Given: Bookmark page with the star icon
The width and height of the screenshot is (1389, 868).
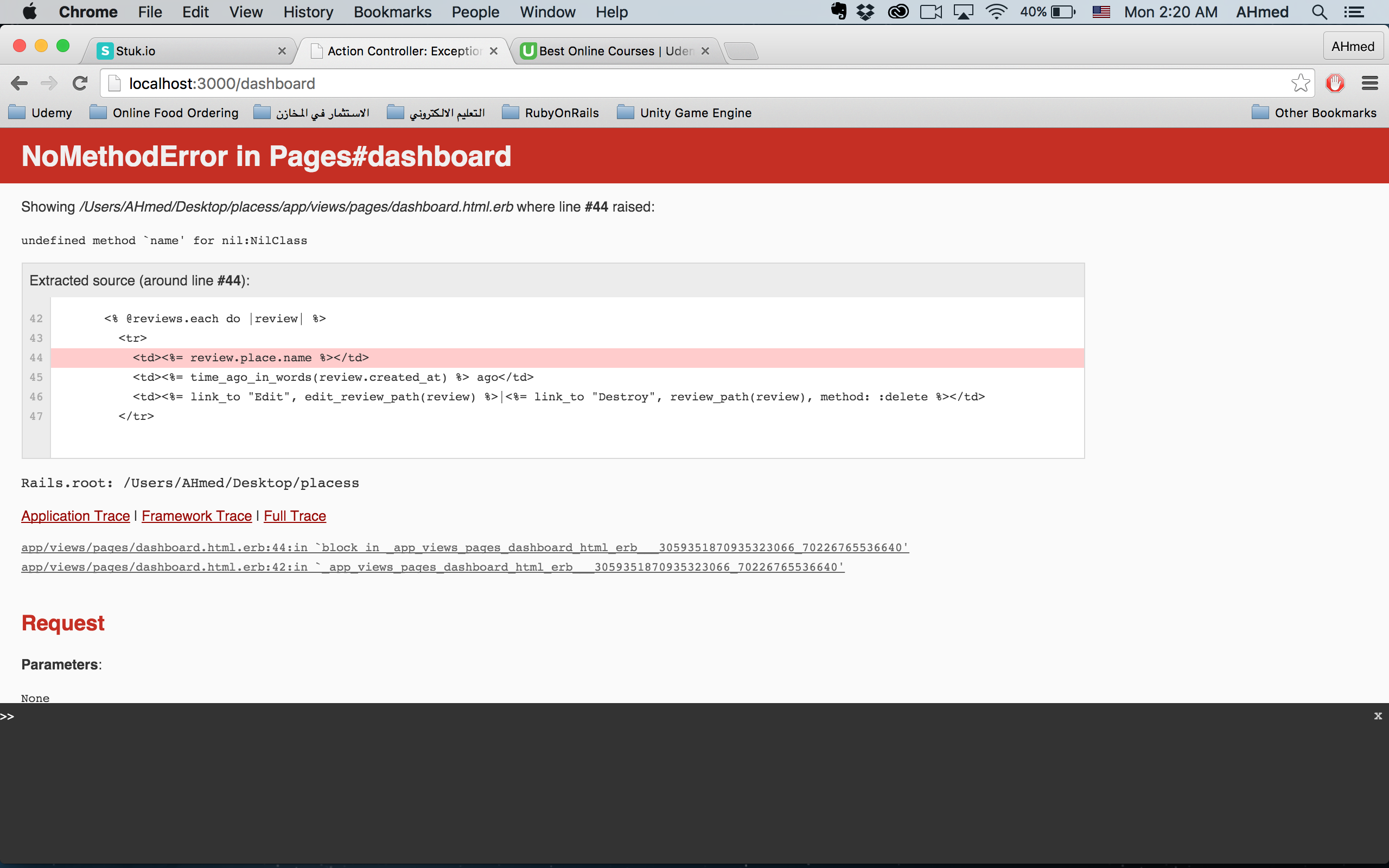Looking at the screenshot, I should [1300, 84].
